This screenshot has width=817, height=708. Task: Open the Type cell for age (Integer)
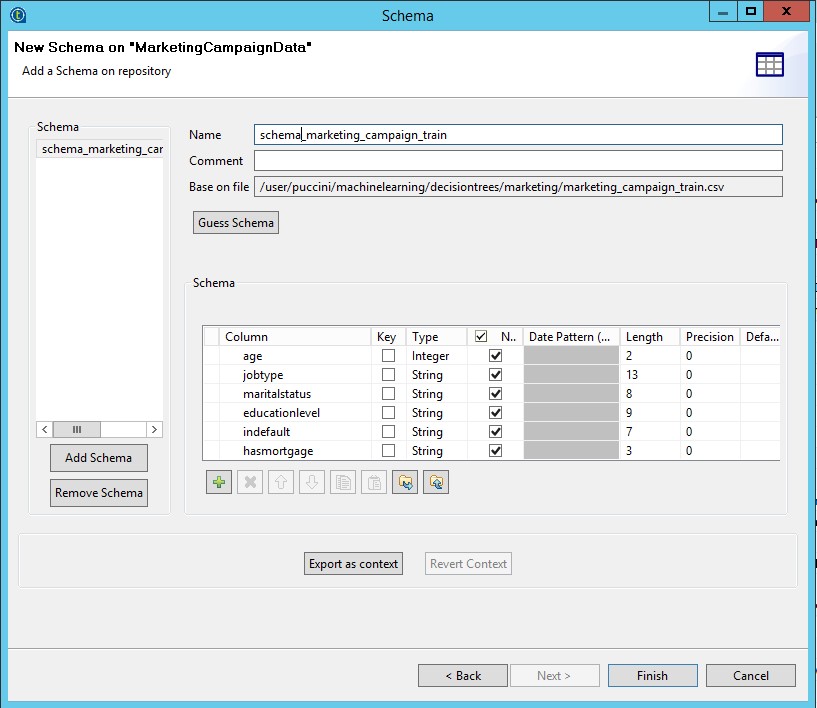coord(436,356)
